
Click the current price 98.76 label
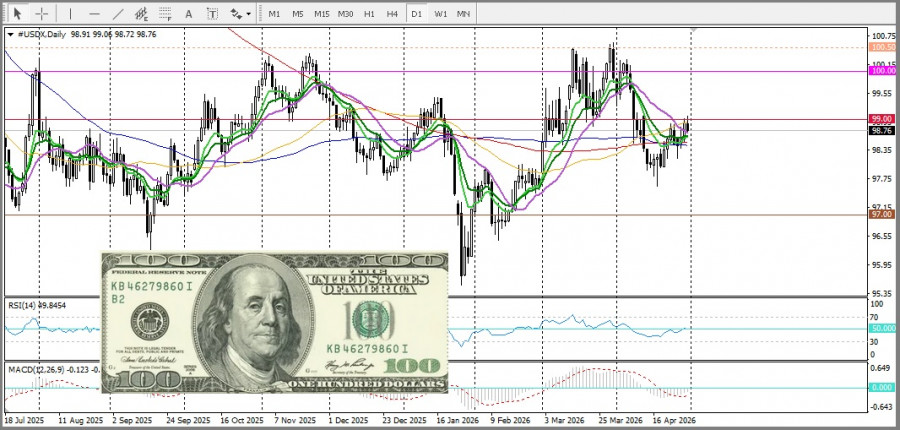(883, 130)
